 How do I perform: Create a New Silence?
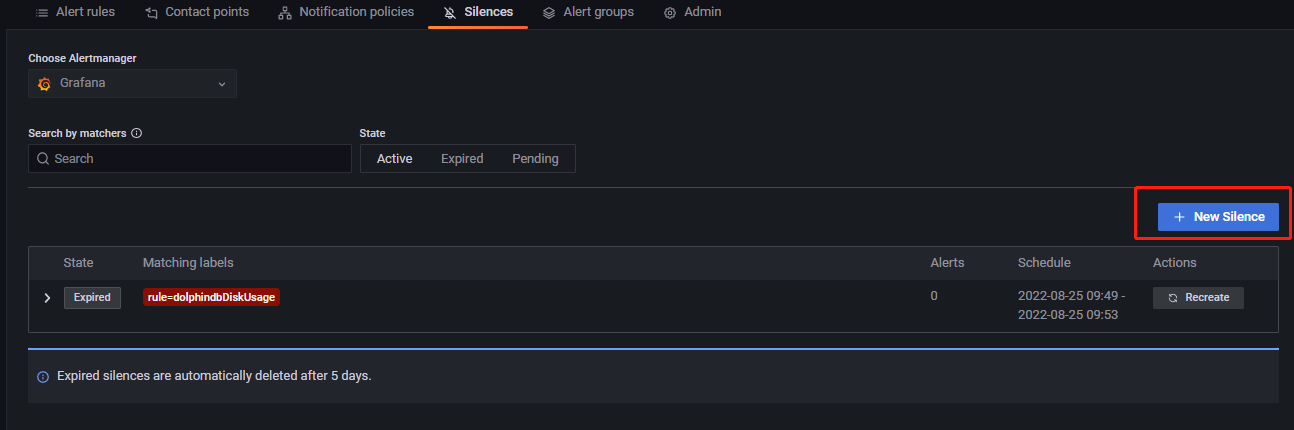[1218, 217]
